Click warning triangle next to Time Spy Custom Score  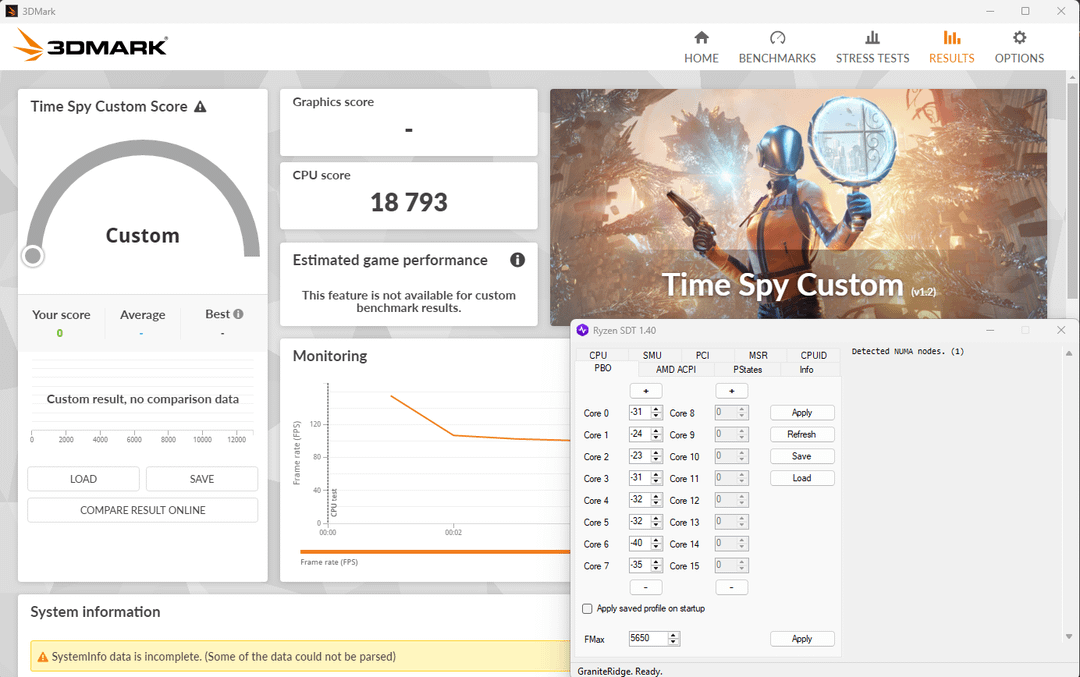point(200,107)
